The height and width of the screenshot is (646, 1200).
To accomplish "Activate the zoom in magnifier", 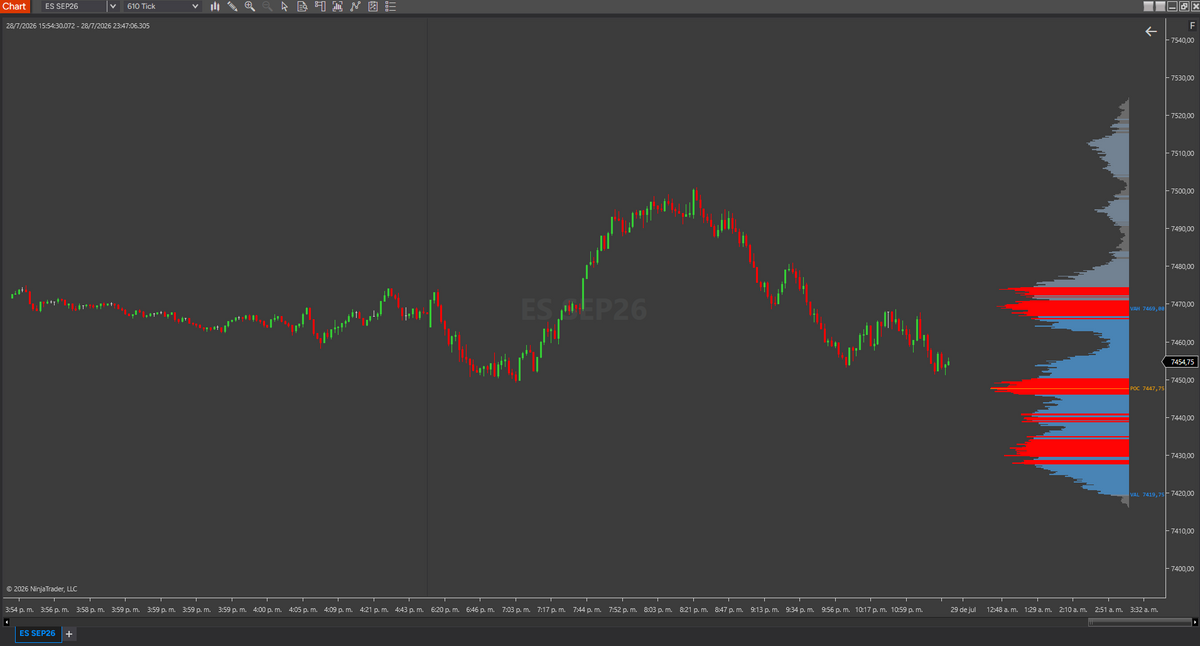I will pos(250,6).
